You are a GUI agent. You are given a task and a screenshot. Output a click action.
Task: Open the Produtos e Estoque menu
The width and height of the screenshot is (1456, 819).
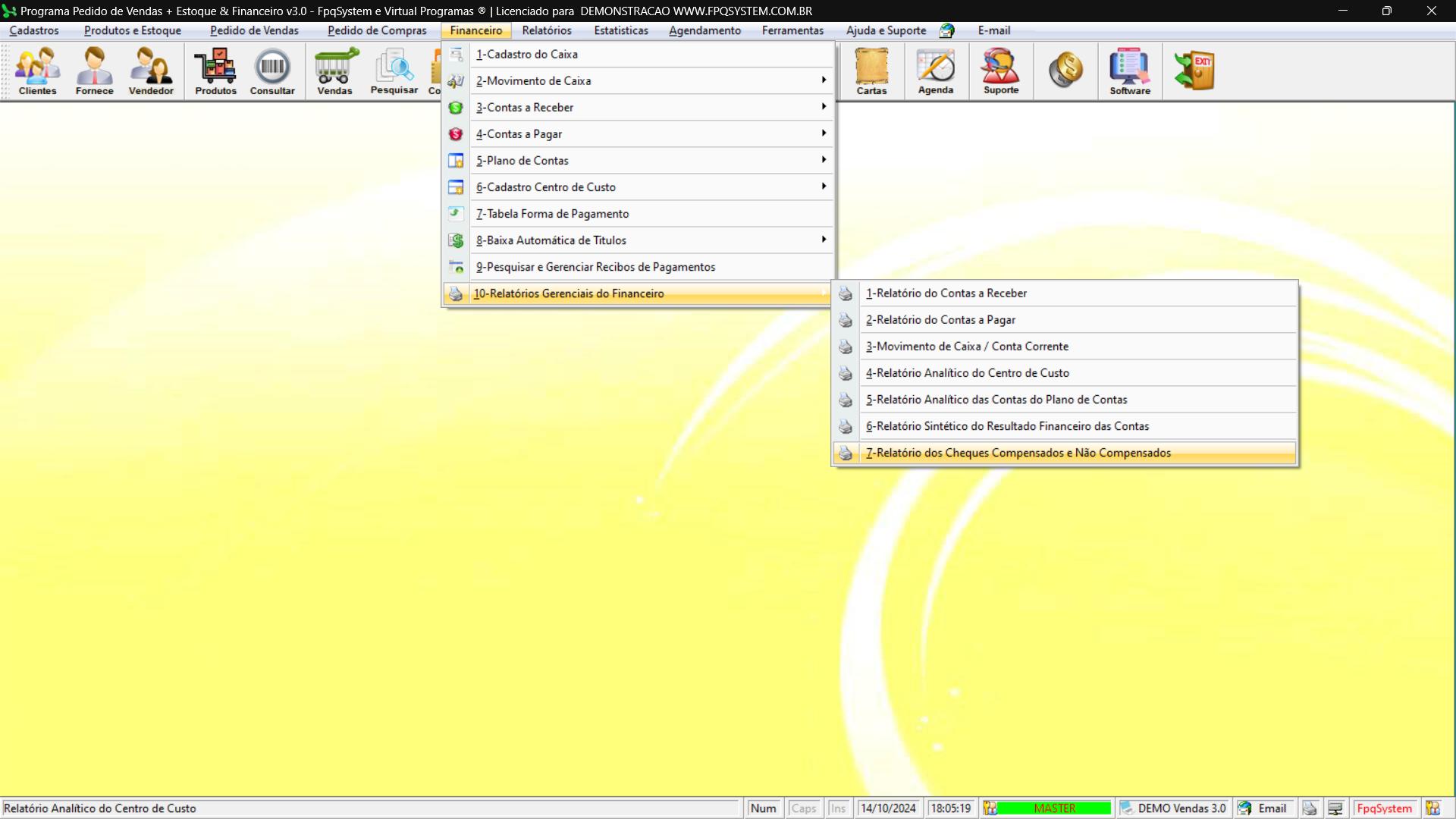[133, 31]
